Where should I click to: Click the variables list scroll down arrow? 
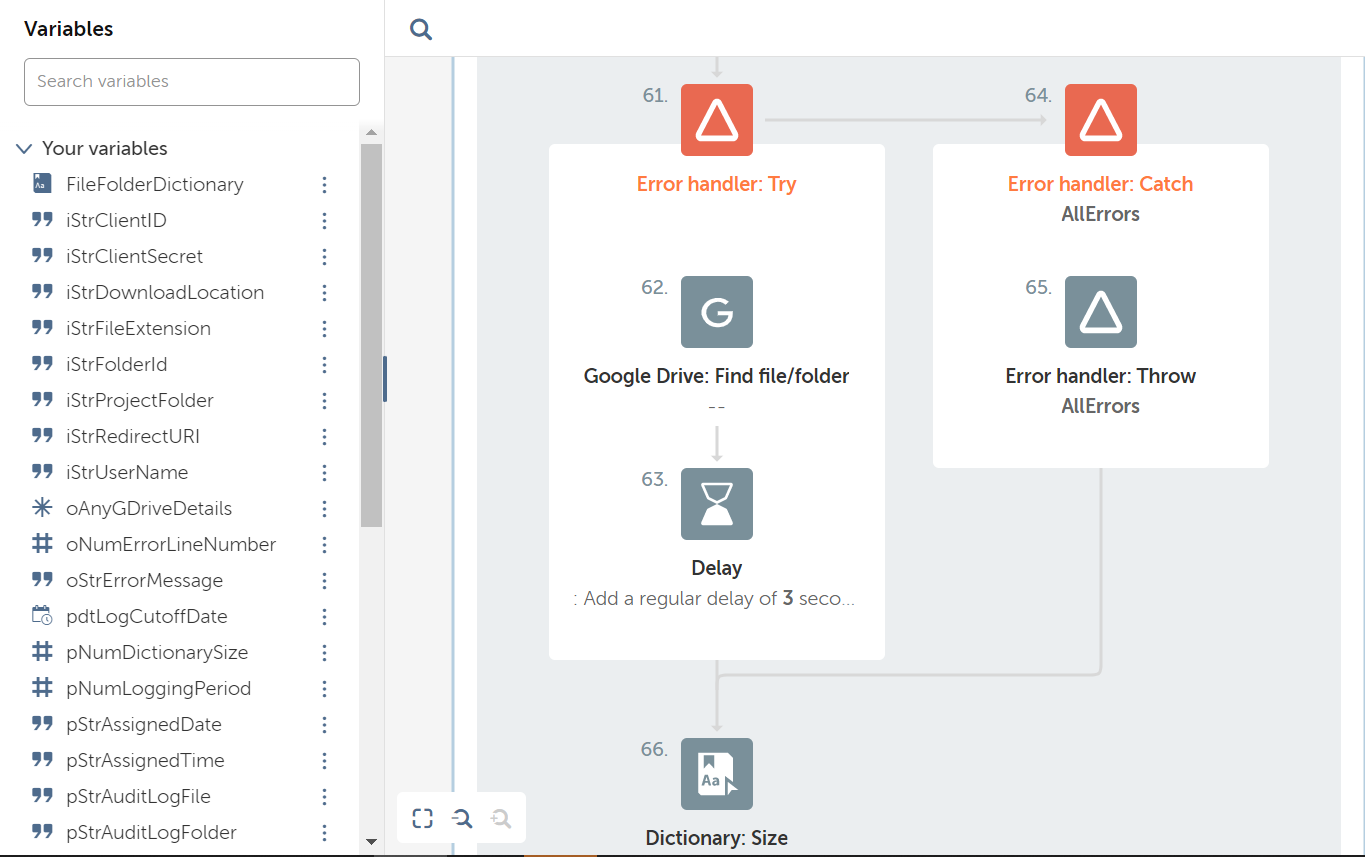click(371, 842)
